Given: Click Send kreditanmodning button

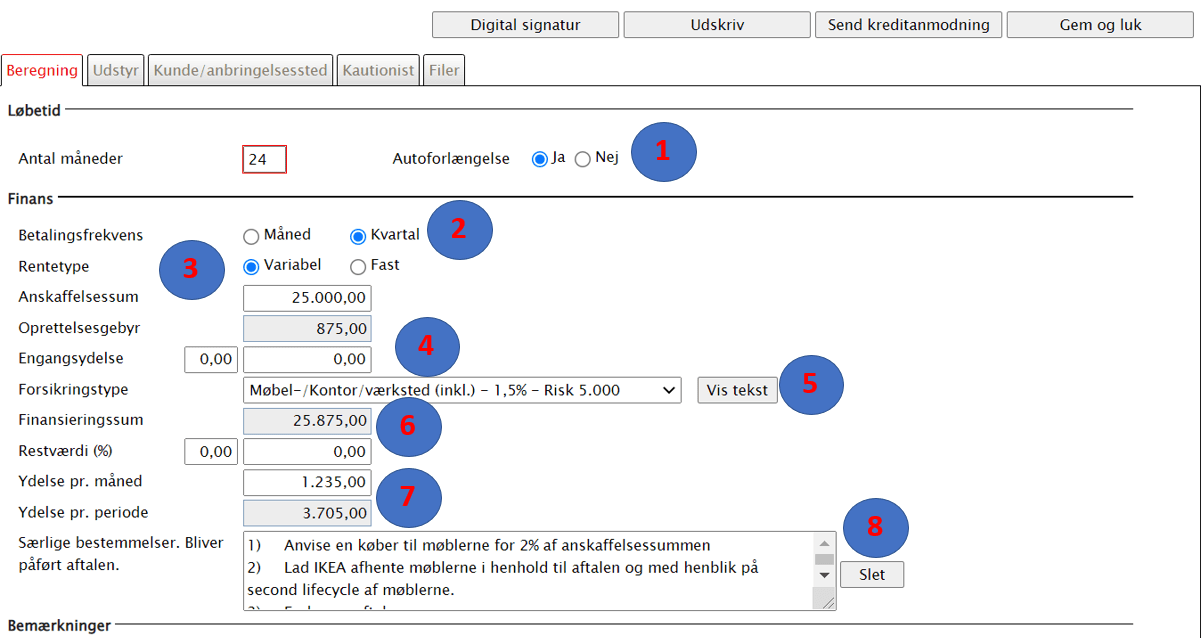Looking at the screenshot, I should [908, 25].
